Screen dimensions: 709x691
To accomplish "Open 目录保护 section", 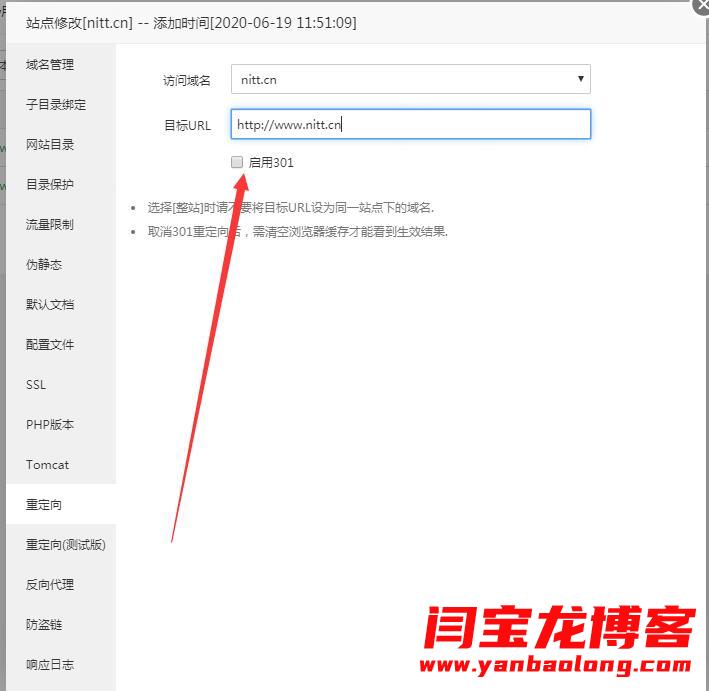I will (50, 185).
